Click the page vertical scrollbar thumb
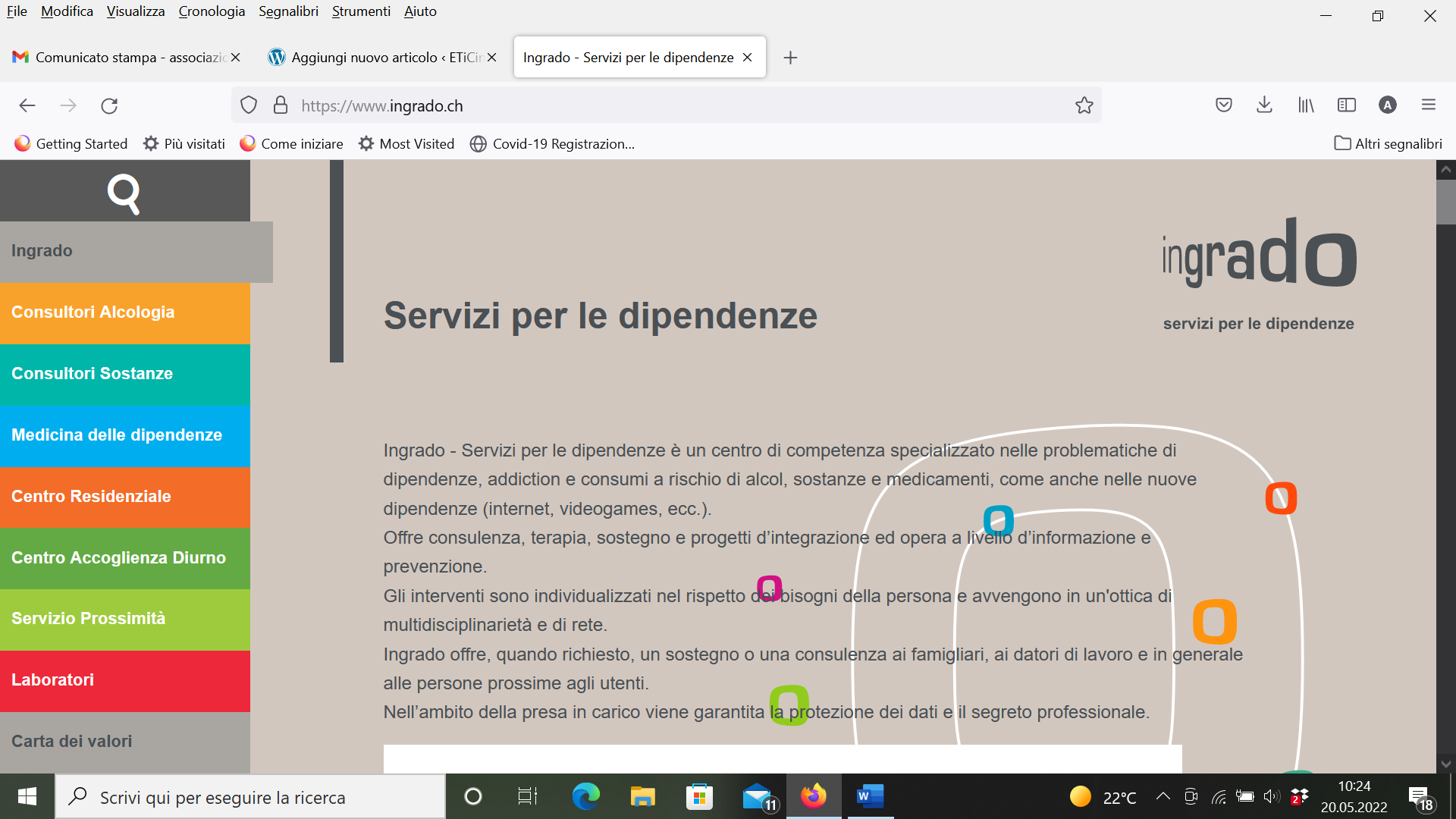The image size is (1456, 819). (1446, 202)
